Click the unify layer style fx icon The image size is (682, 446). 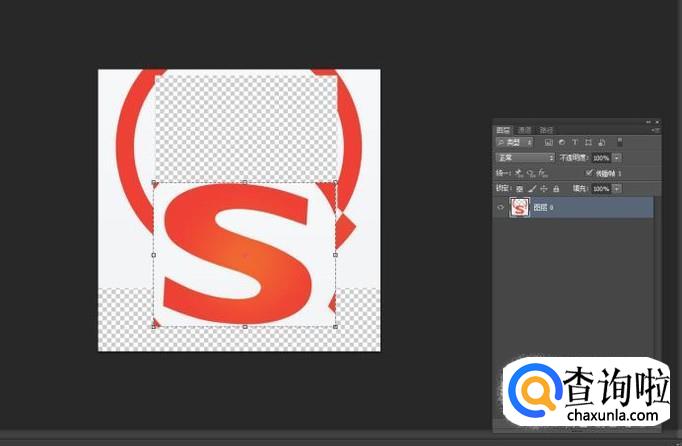pos(543,173)
